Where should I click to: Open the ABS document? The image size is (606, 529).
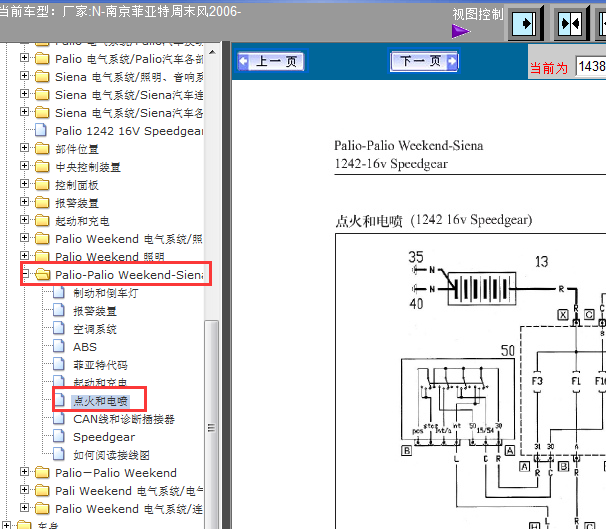pos(85,347)
